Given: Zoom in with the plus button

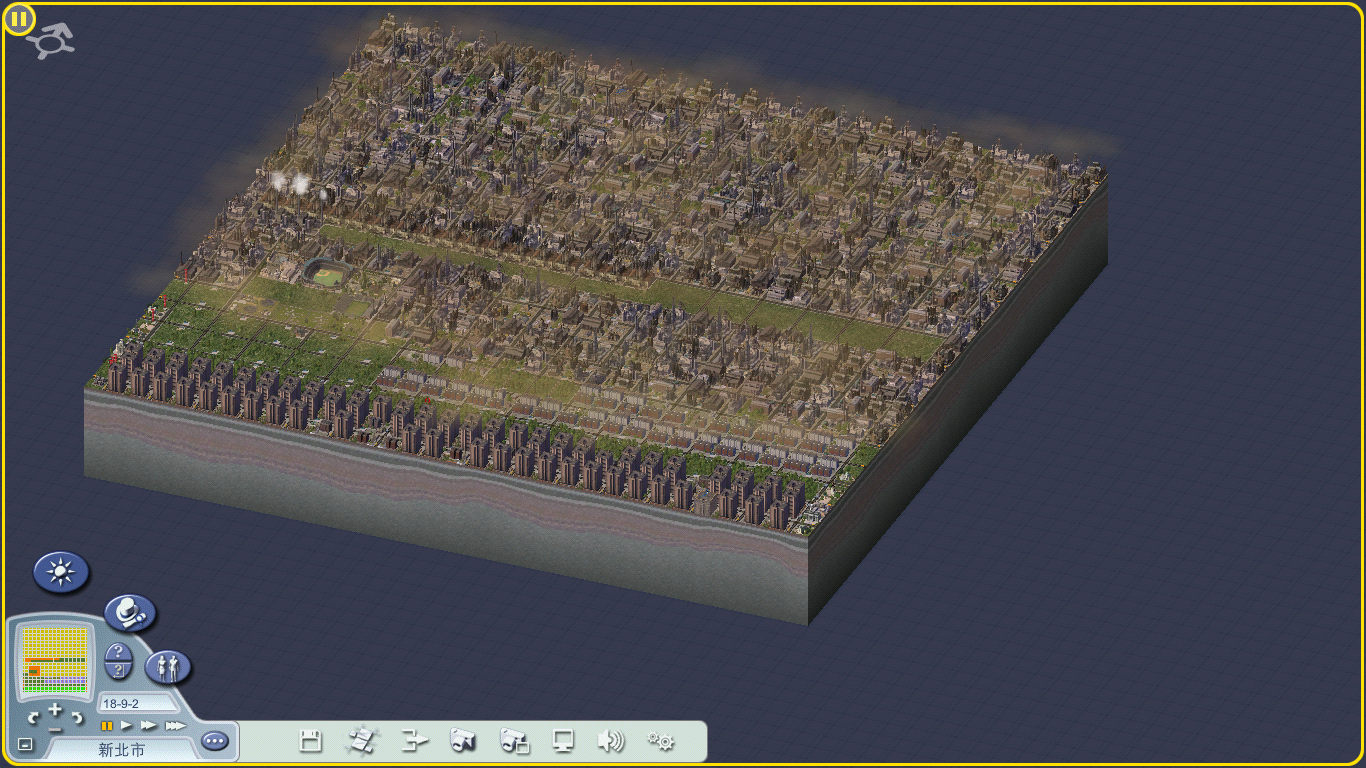Looking at the screenshot, I should 55,710.
